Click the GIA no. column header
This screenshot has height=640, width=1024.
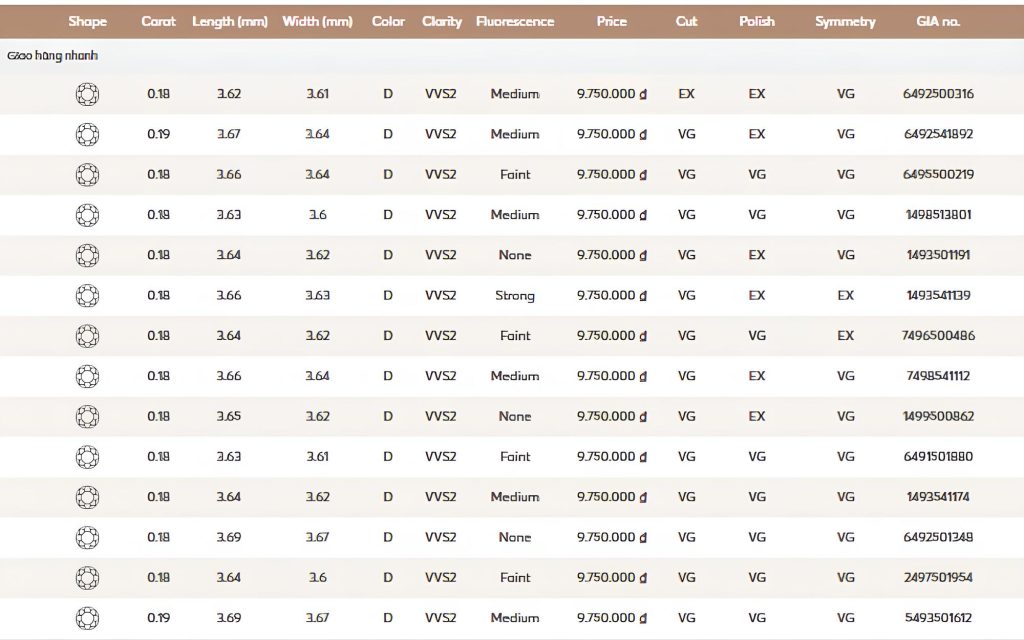[x=938, y=22]
